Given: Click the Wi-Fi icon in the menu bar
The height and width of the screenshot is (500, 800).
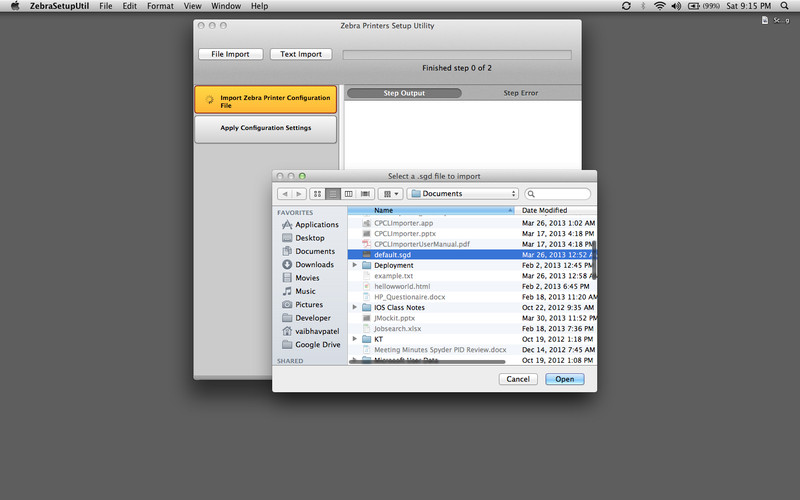Looking at the screenshot, I should tap(660, 6).
